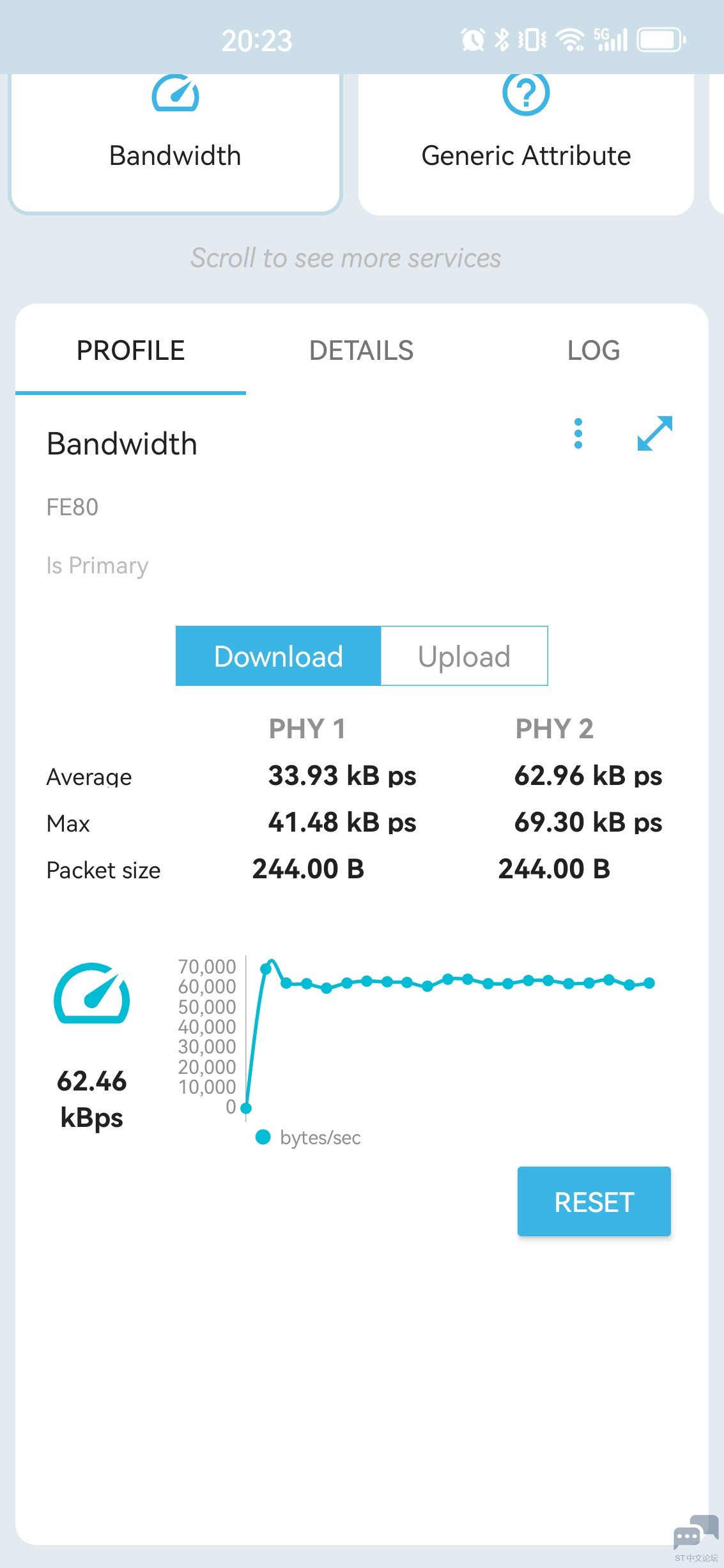Select the PROFILE tab

point(131,350)
